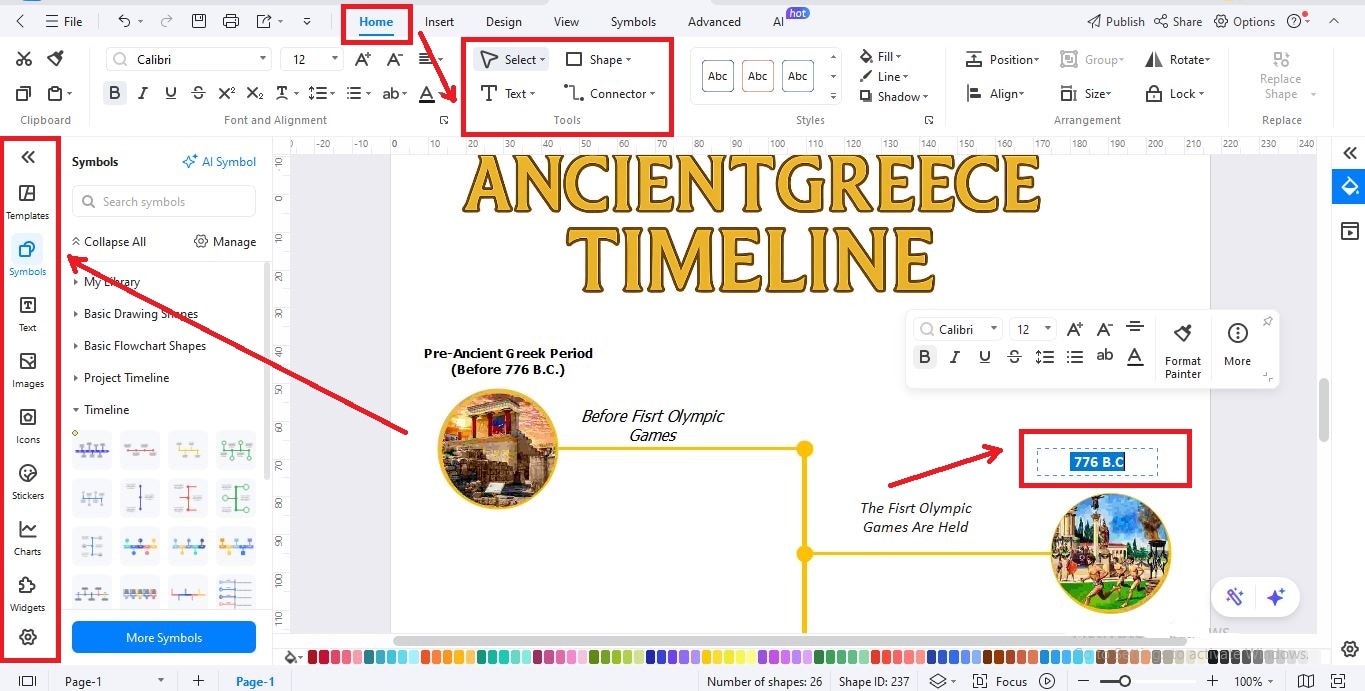
Task: Open More options in floating toolbar
Action: [1237, 345]
